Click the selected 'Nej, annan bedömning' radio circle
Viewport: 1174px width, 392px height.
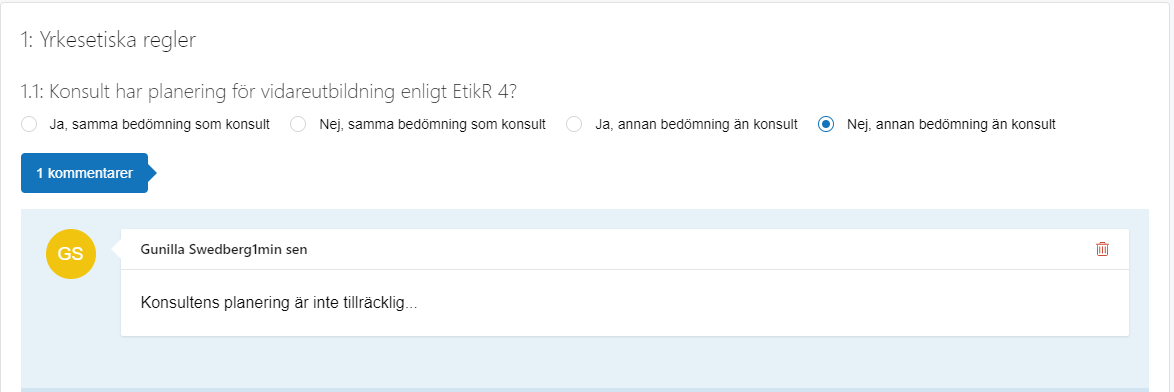click(x=826, y=124)
